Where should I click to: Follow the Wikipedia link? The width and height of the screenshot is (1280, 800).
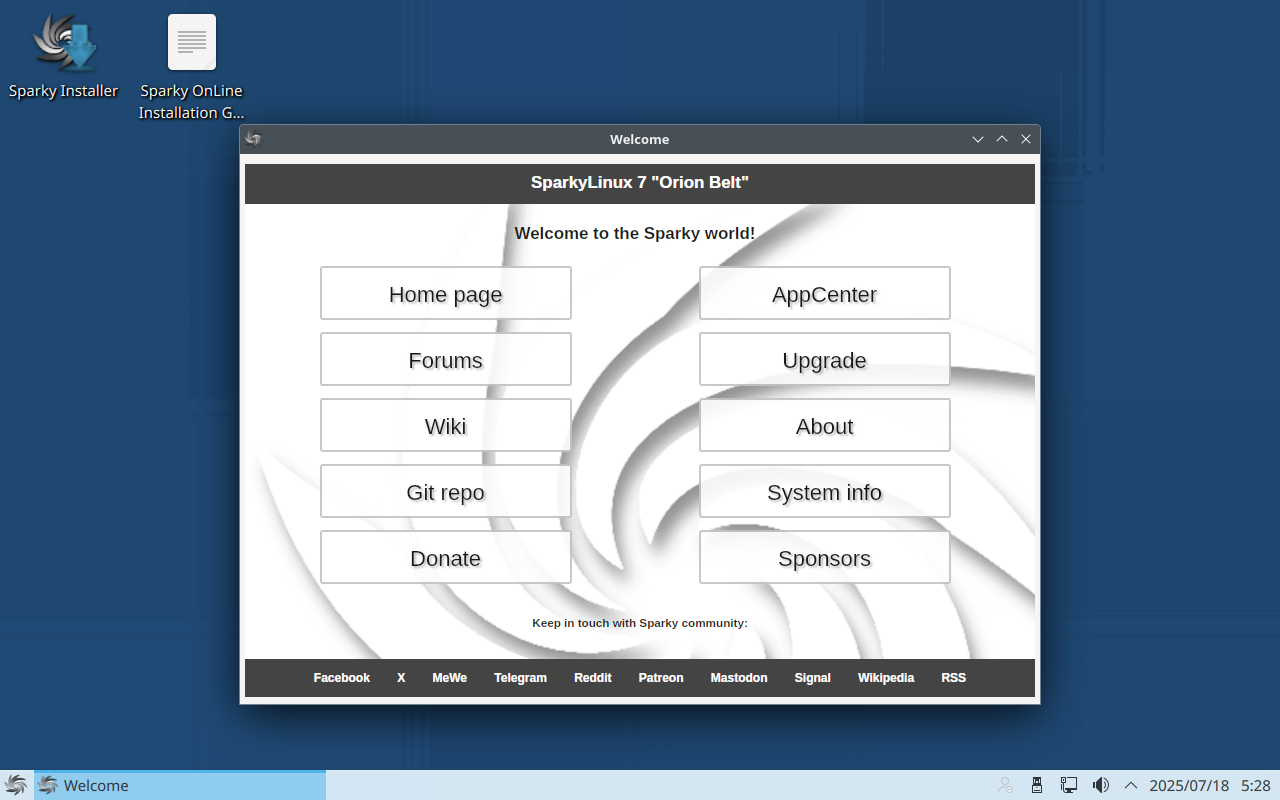click(886, 678)
